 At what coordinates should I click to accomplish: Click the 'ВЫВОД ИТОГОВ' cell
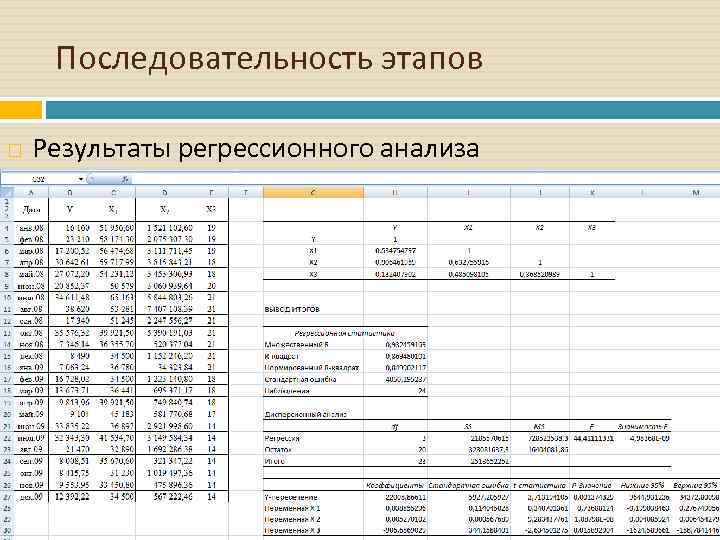click(x=292, y=309)
